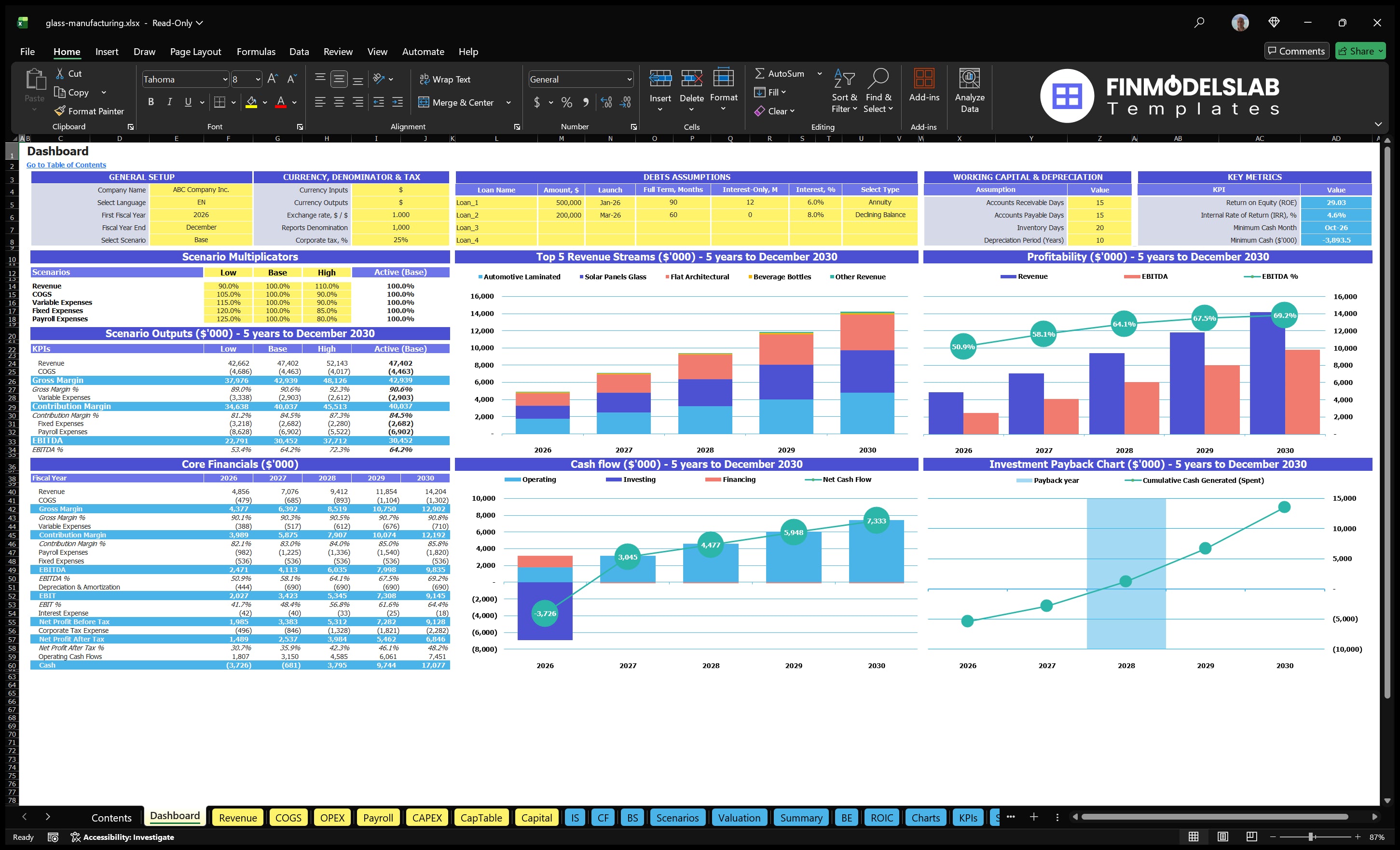Open Sort & Filter options
The width and height of the screenshot is (1400, 850).
844,91
